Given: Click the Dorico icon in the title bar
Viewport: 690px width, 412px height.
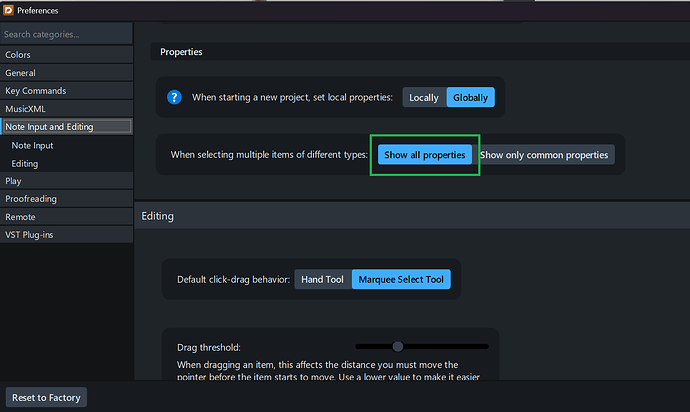Looking at the screenshot, I should [x=9, y=10].
